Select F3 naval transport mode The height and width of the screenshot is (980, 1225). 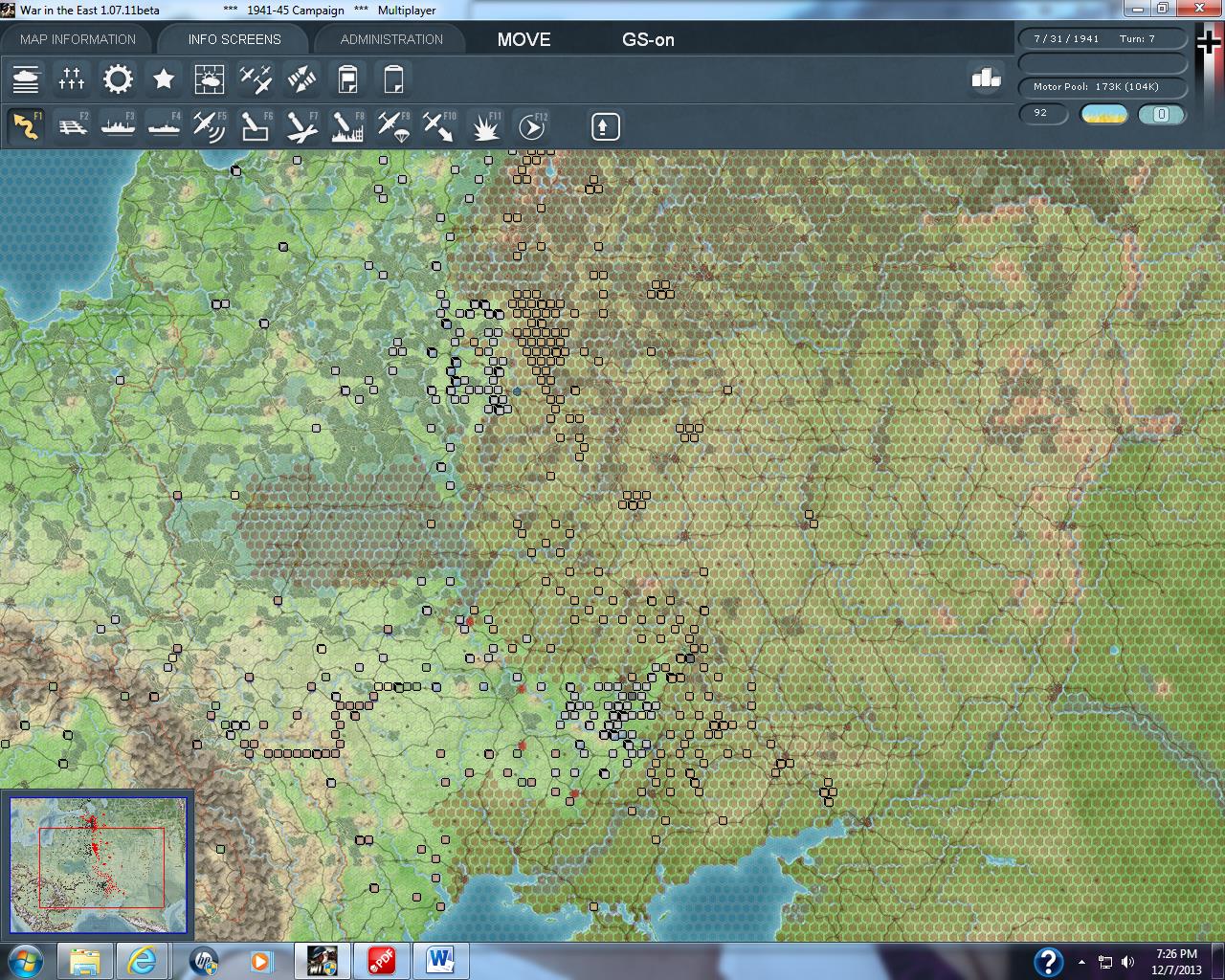pyautogui.click(x=118, y=126)
